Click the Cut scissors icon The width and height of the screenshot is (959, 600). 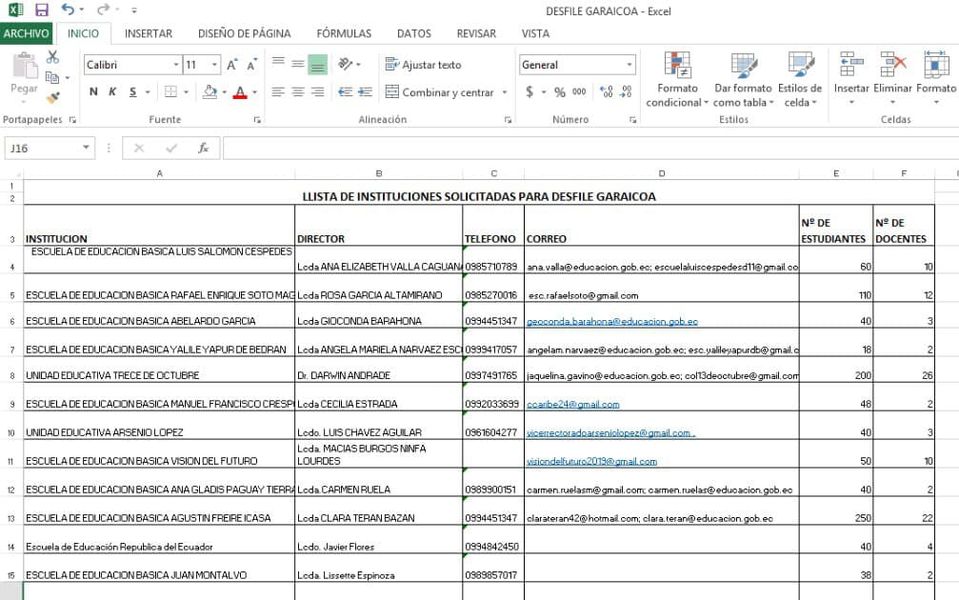[x=52, y=58]
